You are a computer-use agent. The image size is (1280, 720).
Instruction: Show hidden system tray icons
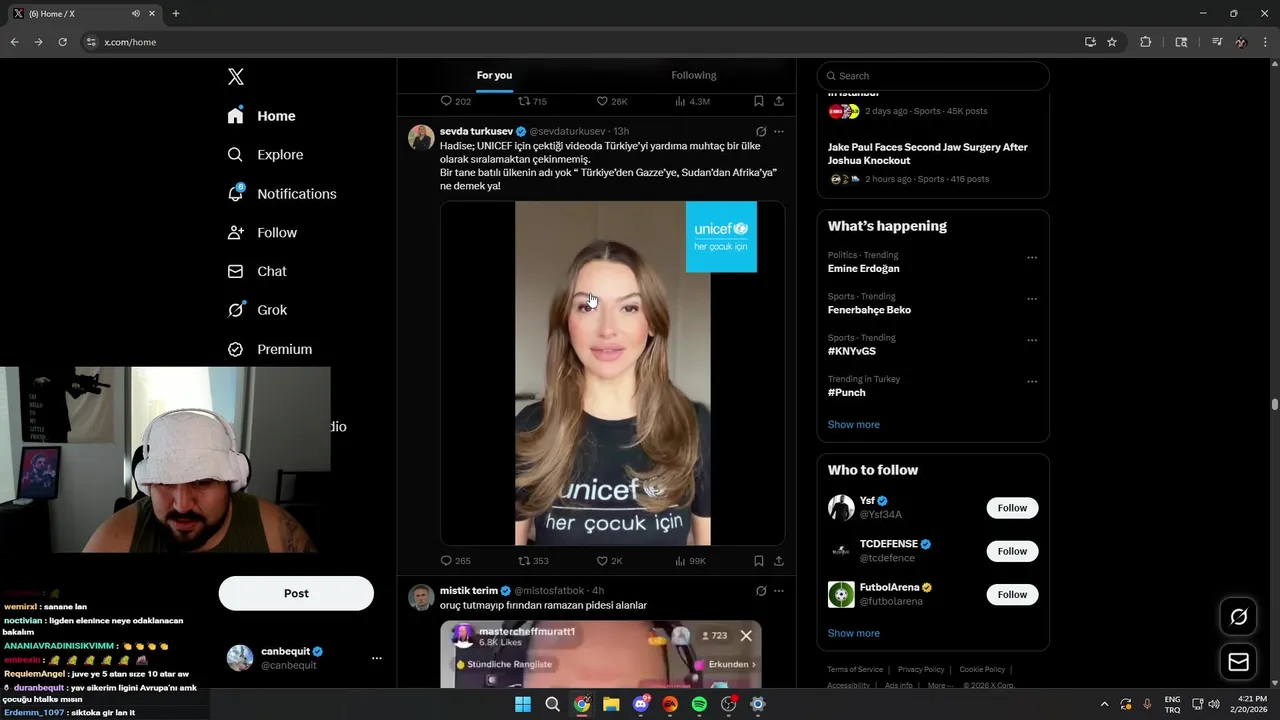1104,704
